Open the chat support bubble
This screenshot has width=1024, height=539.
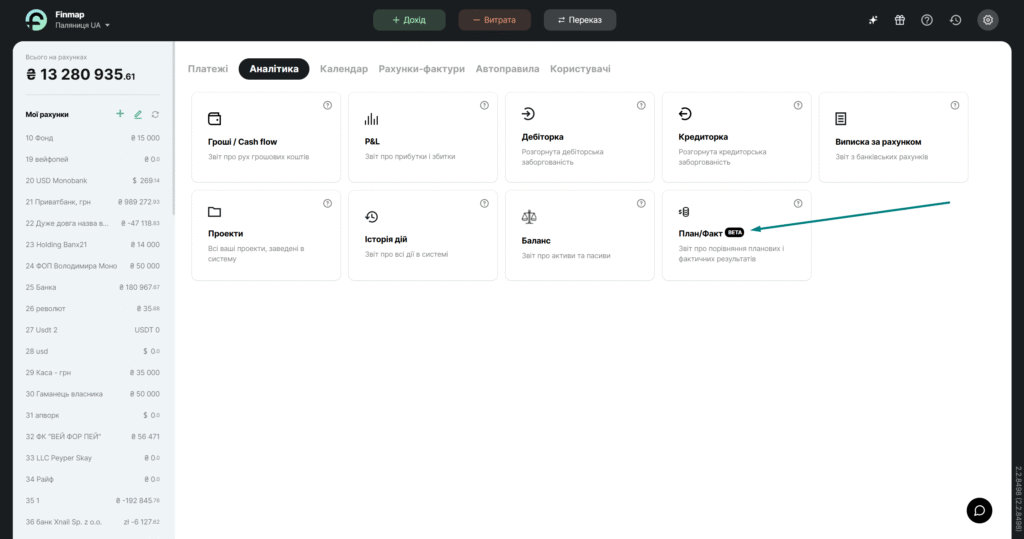point(979,510)
